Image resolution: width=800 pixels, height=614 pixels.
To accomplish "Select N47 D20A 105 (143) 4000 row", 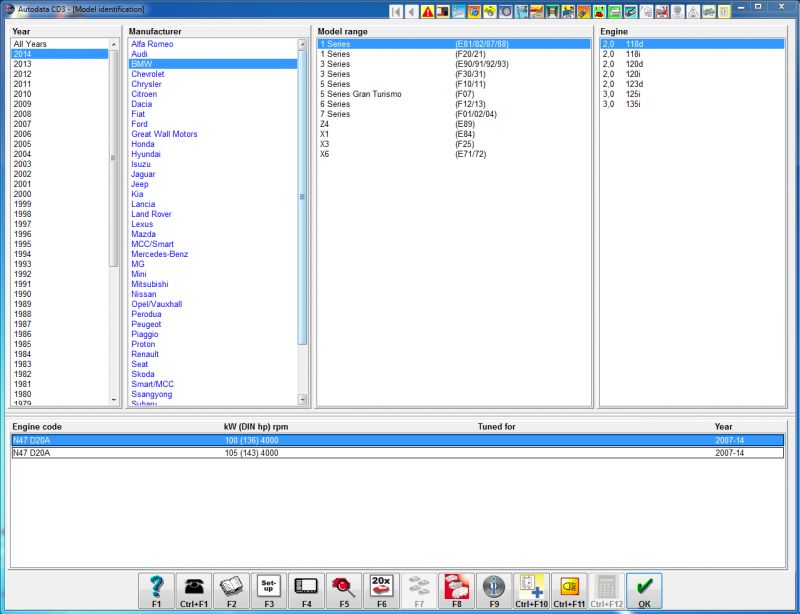I will pyautogui.click(x=397, y=453).
